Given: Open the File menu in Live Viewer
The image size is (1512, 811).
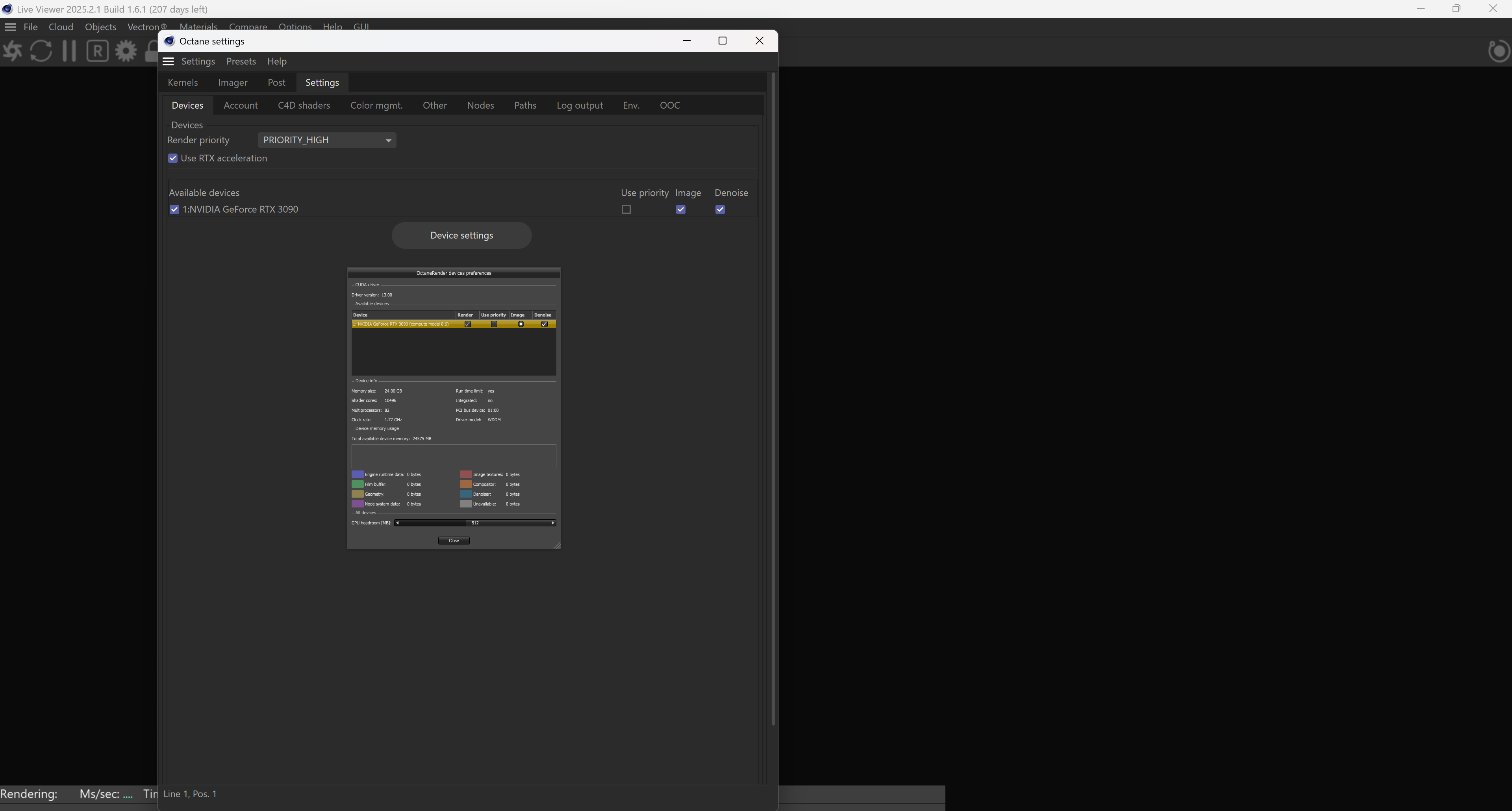Looking at the screenshot, I should coord(31,27).
